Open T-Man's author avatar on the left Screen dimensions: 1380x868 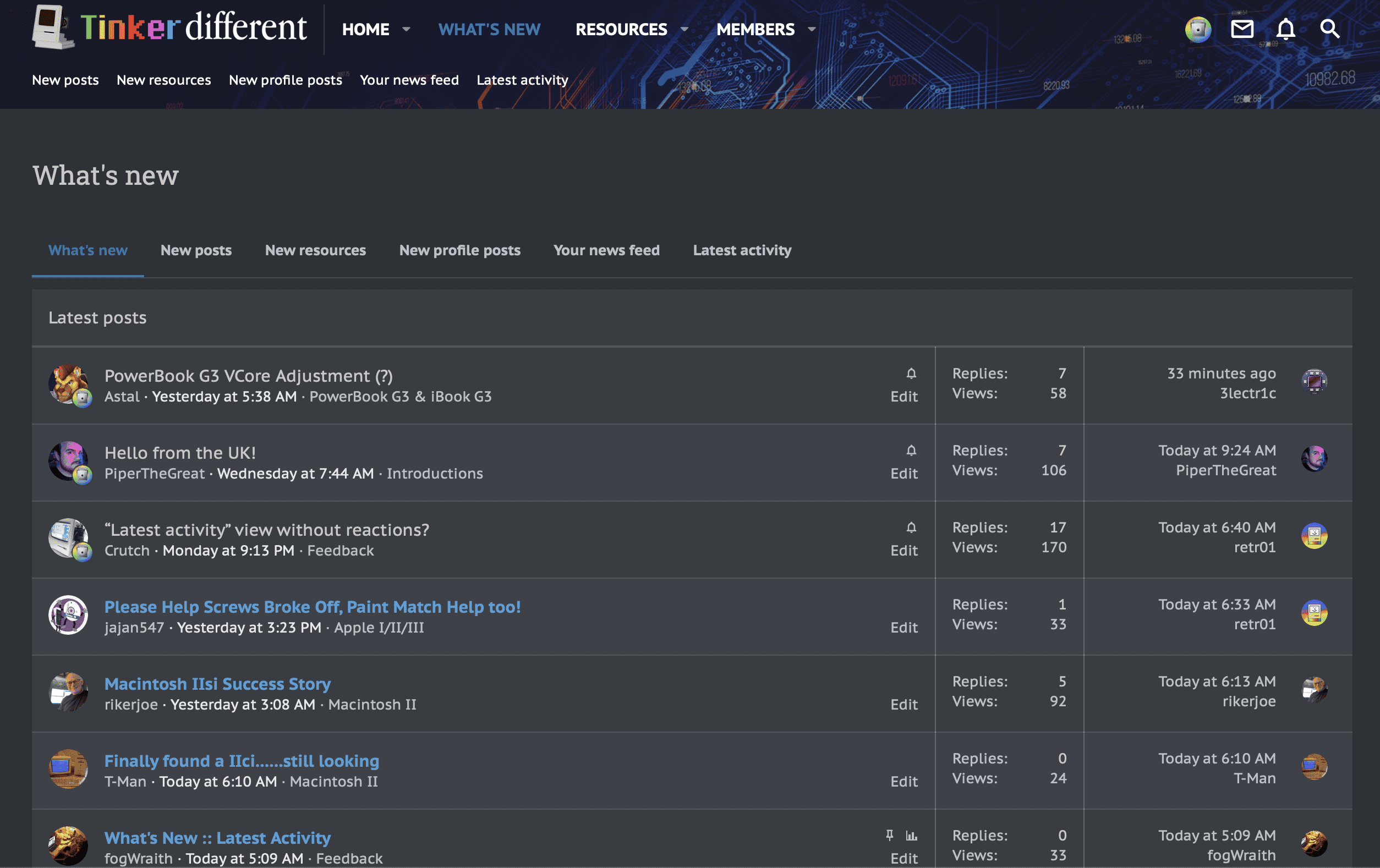(x=68, y=769)
